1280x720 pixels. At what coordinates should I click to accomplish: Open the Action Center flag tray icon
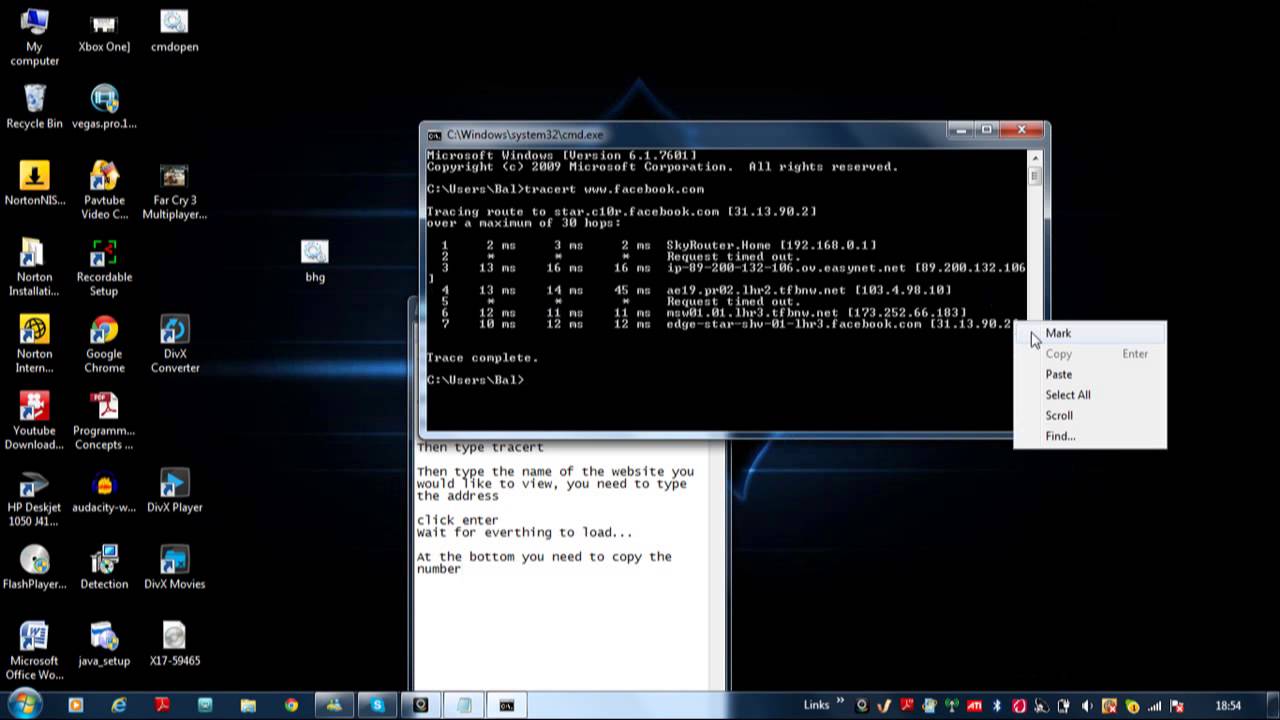click(1177, 706)
